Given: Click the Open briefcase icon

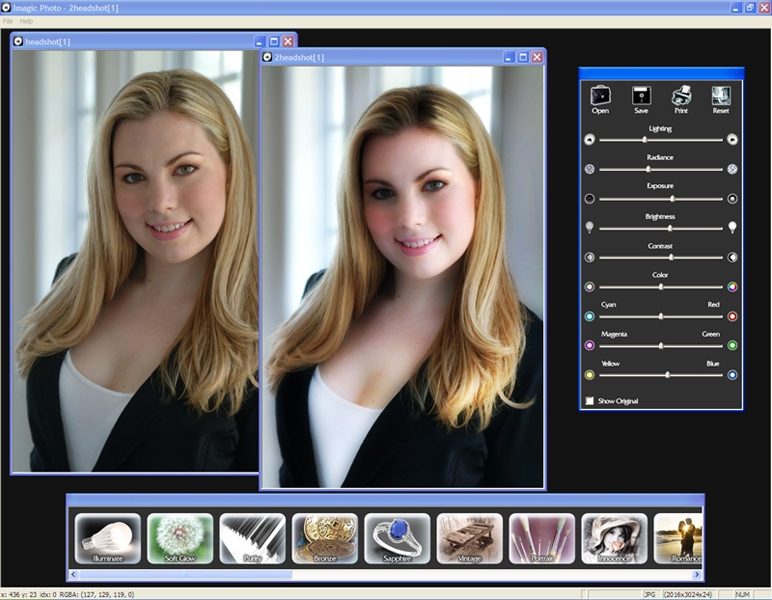Looking at the screenshot, I should point(600,96).
